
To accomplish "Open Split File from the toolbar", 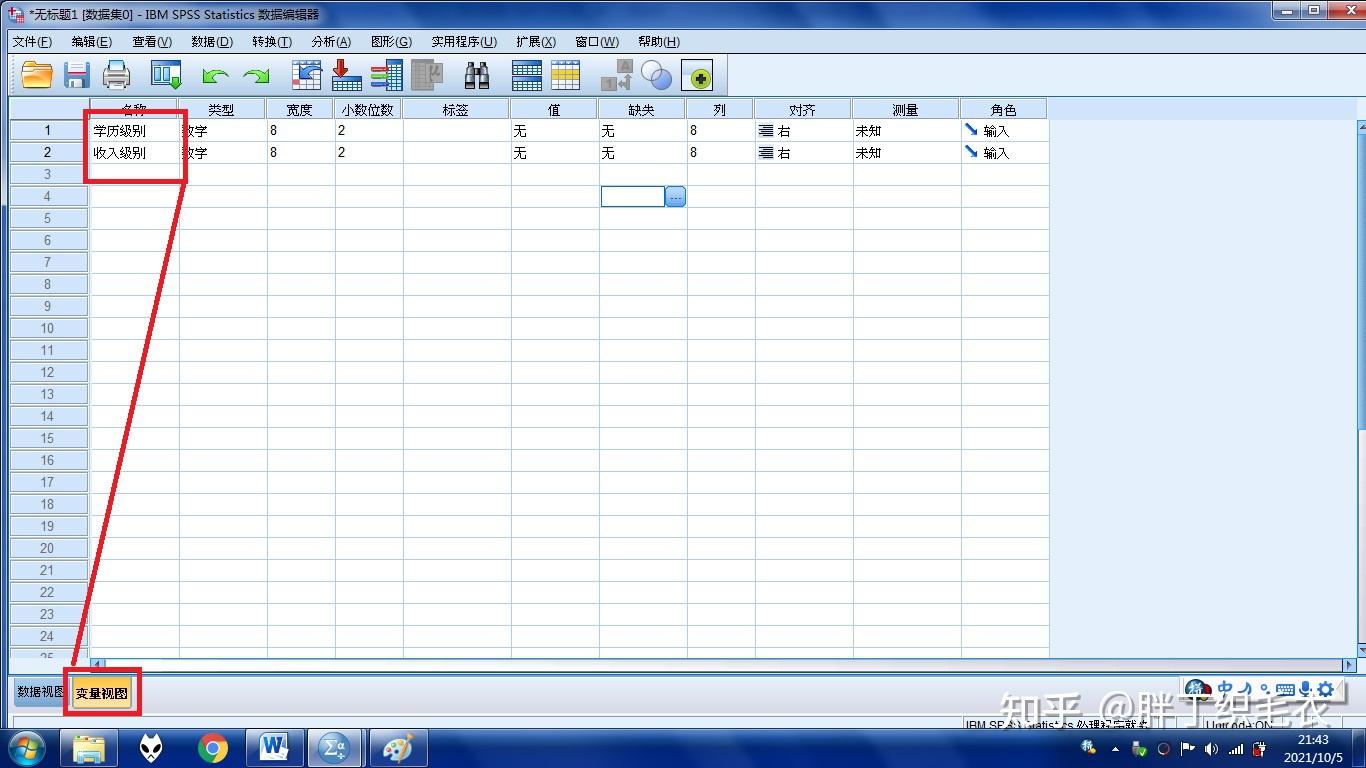I will [527, 74].
